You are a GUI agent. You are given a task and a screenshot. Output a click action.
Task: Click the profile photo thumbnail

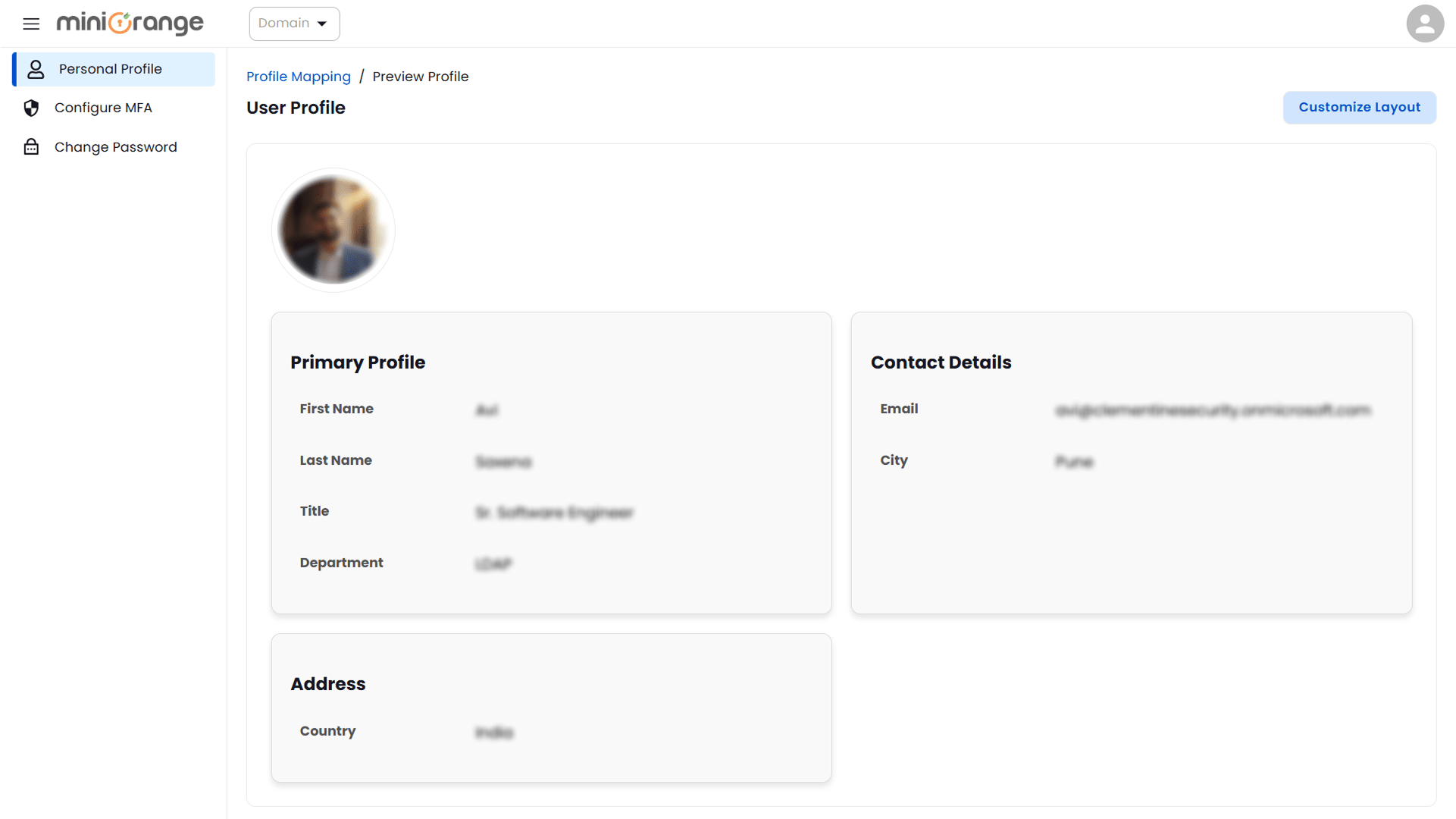tap(333, 230)
